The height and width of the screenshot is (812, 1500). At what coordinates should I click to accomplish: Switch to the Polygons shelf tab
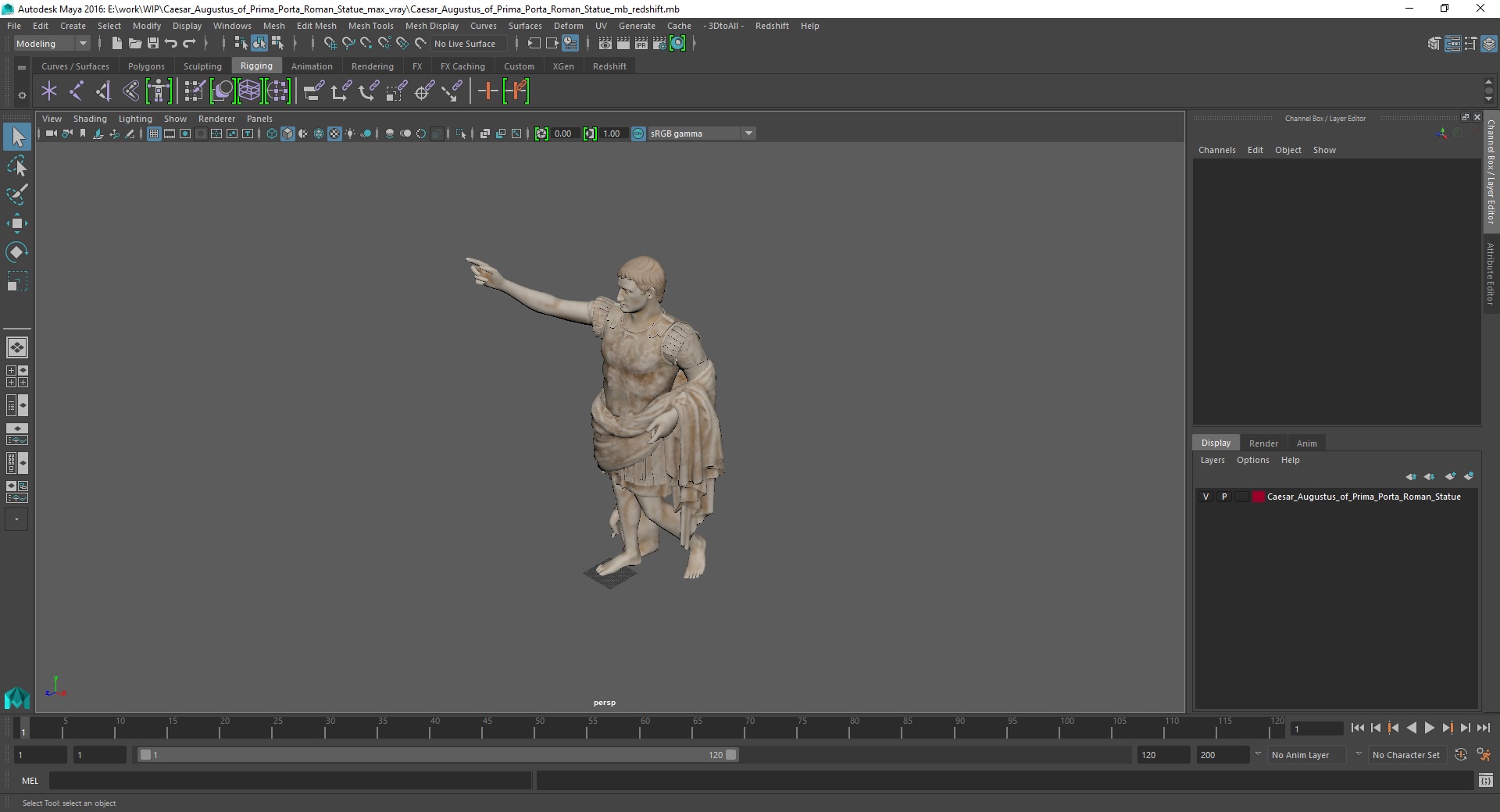146,66
